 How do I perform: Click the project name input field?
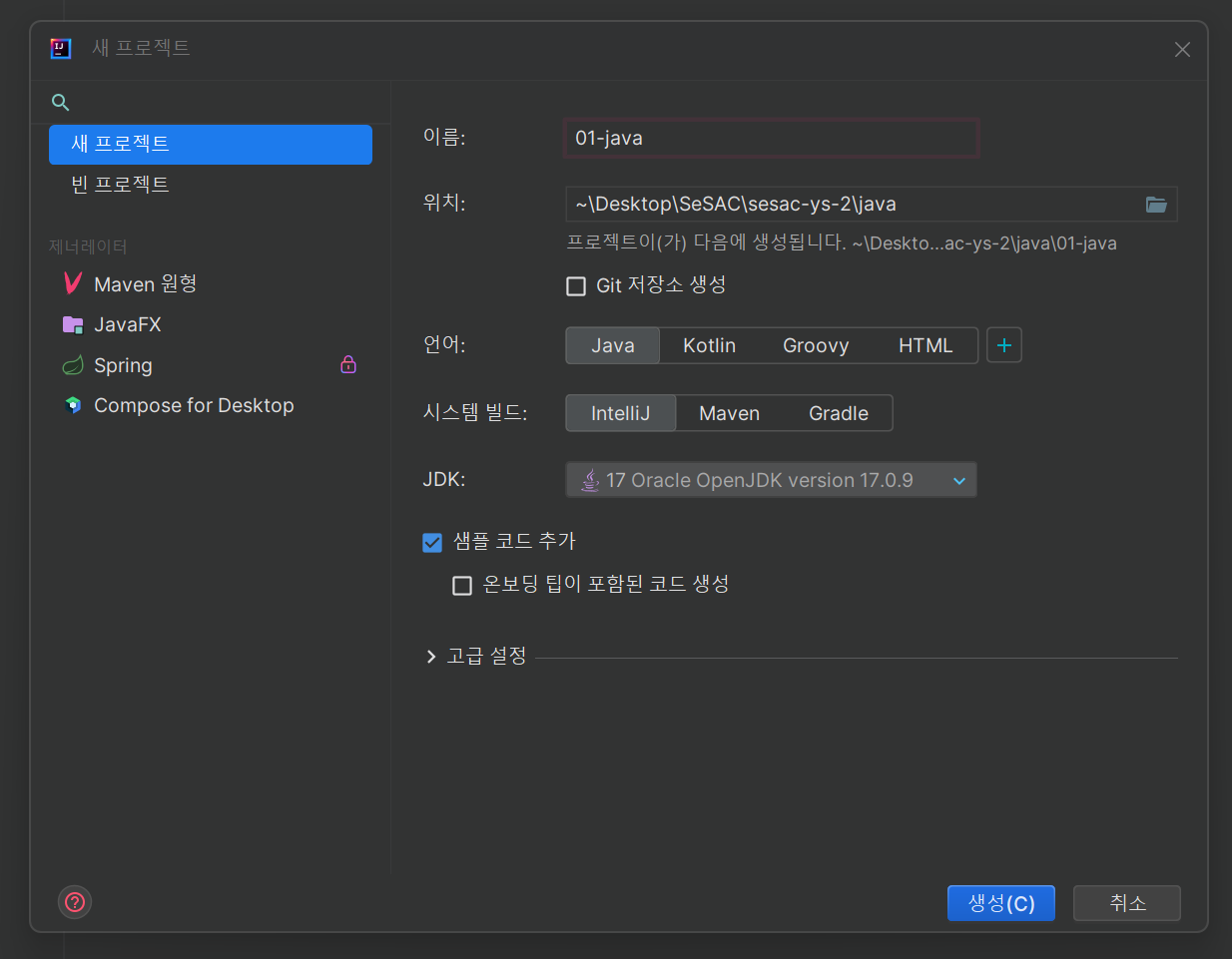coord(771,138)
